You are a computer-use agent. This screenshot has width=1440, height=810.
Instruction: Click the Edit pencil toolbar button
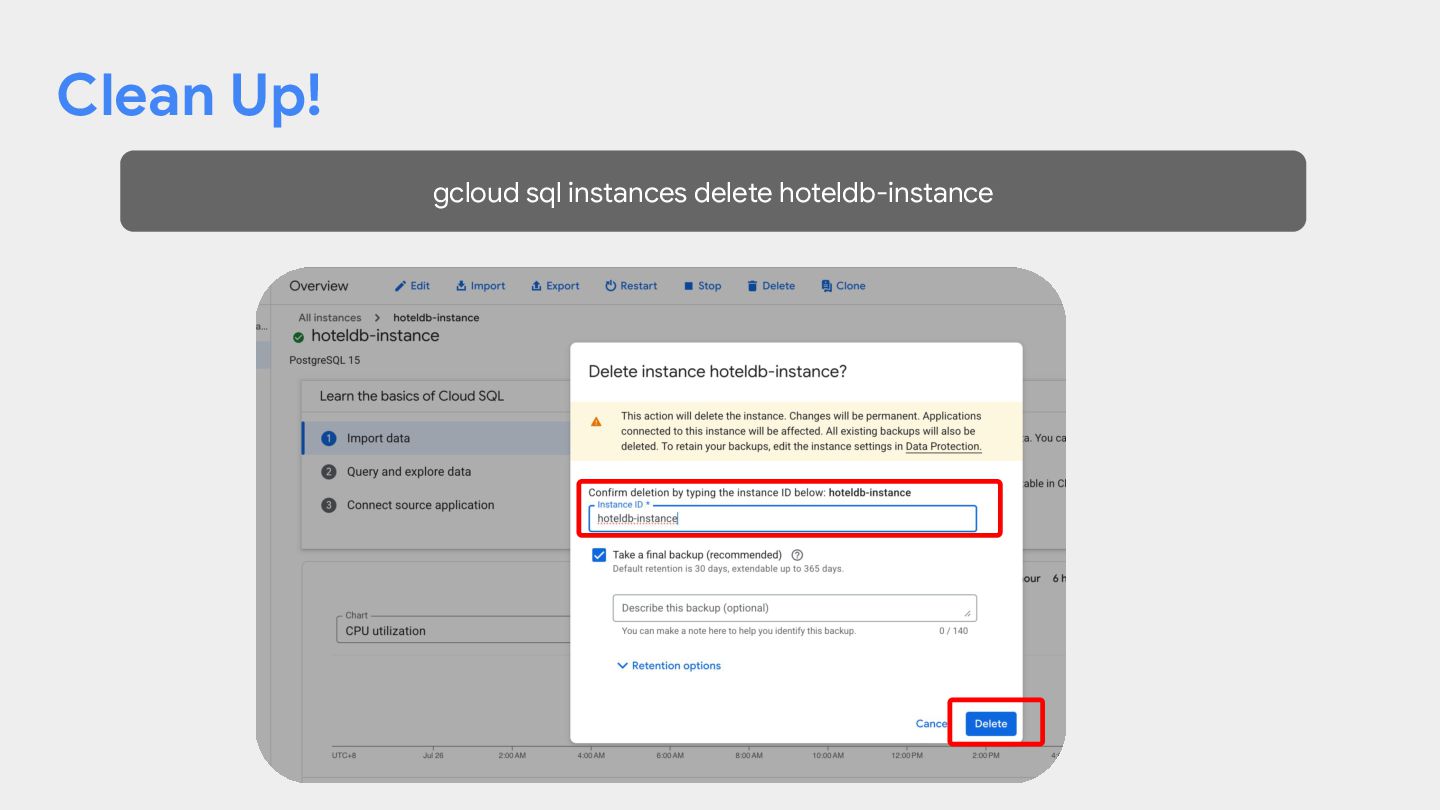tap(412, 286)
